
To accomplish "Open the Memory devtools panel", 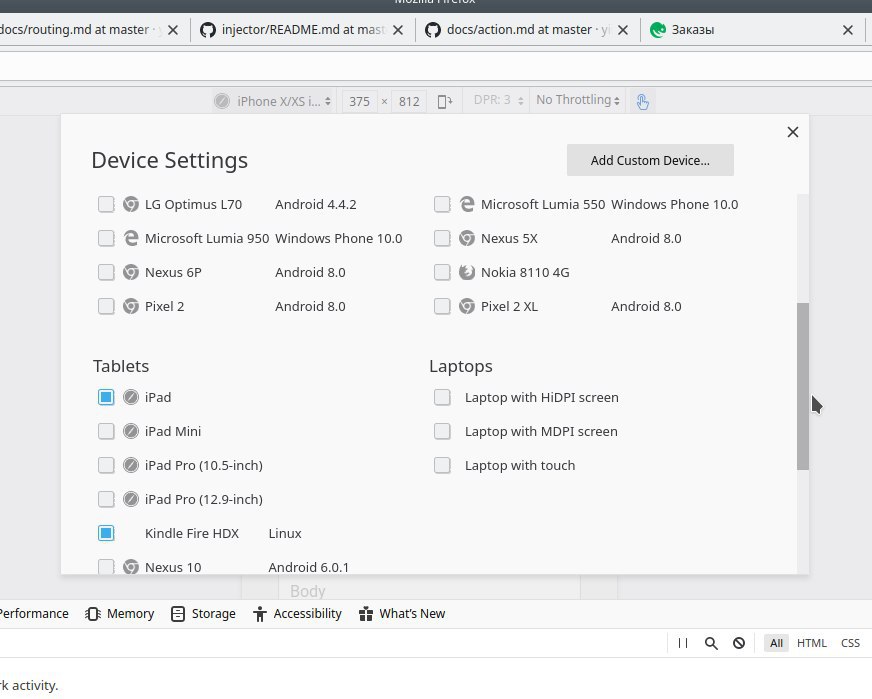I will click(120, 613).
